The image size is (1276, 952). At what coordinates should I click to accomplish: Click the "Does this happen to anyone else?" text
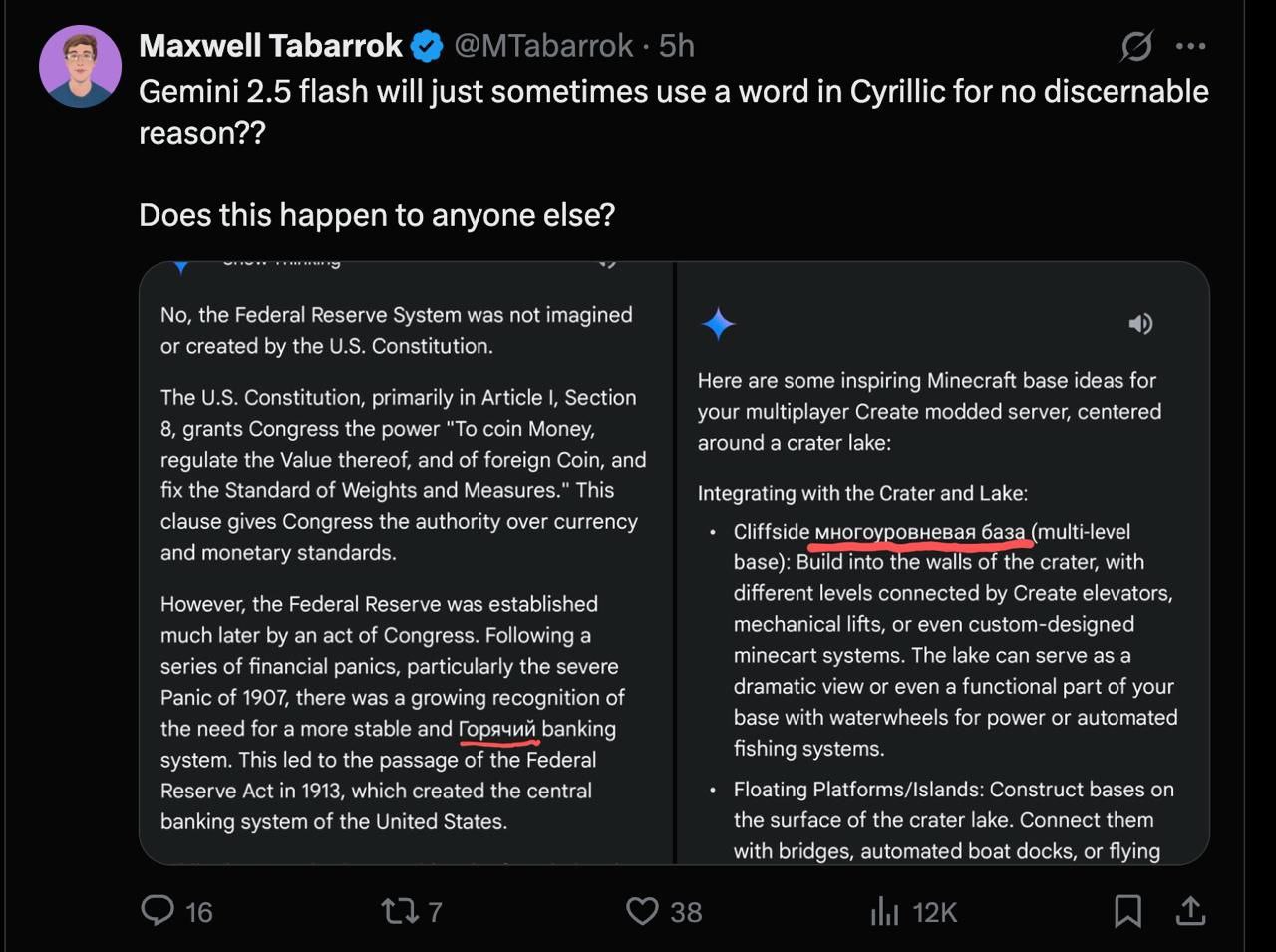(377, 215)
